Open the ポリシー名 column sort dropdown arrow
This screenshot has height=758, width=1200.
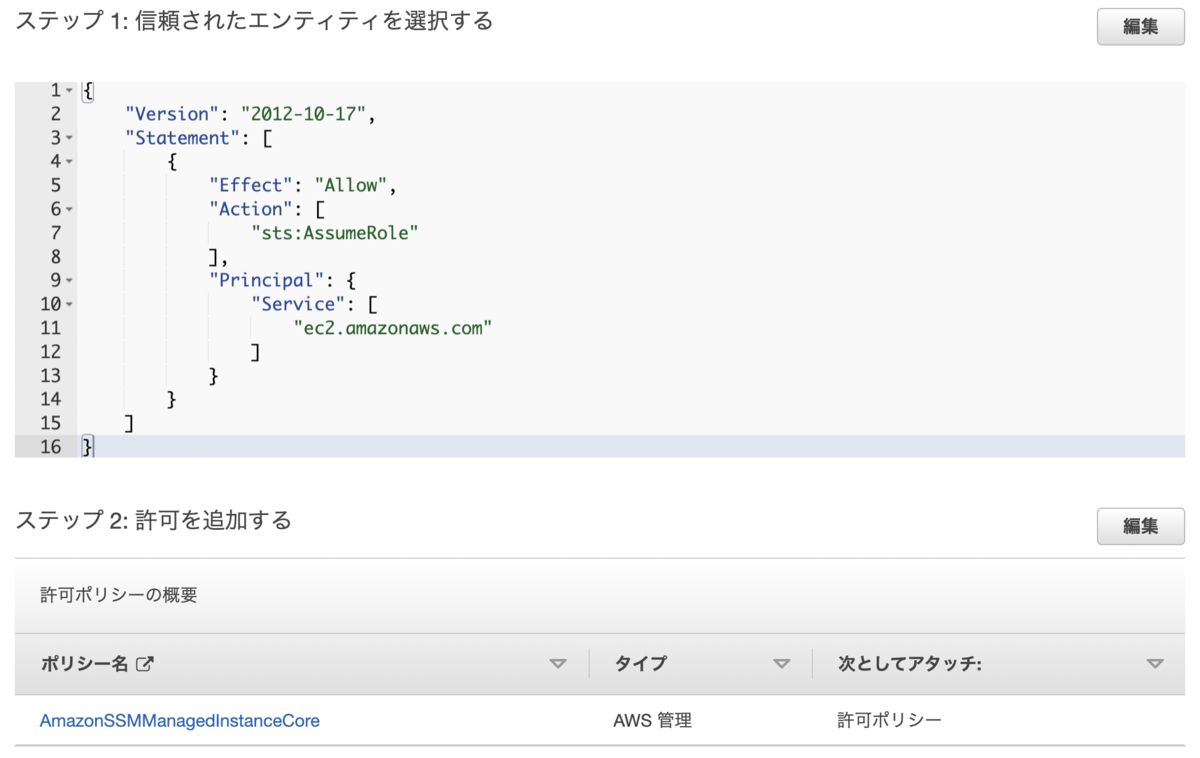tap(558, 664)
